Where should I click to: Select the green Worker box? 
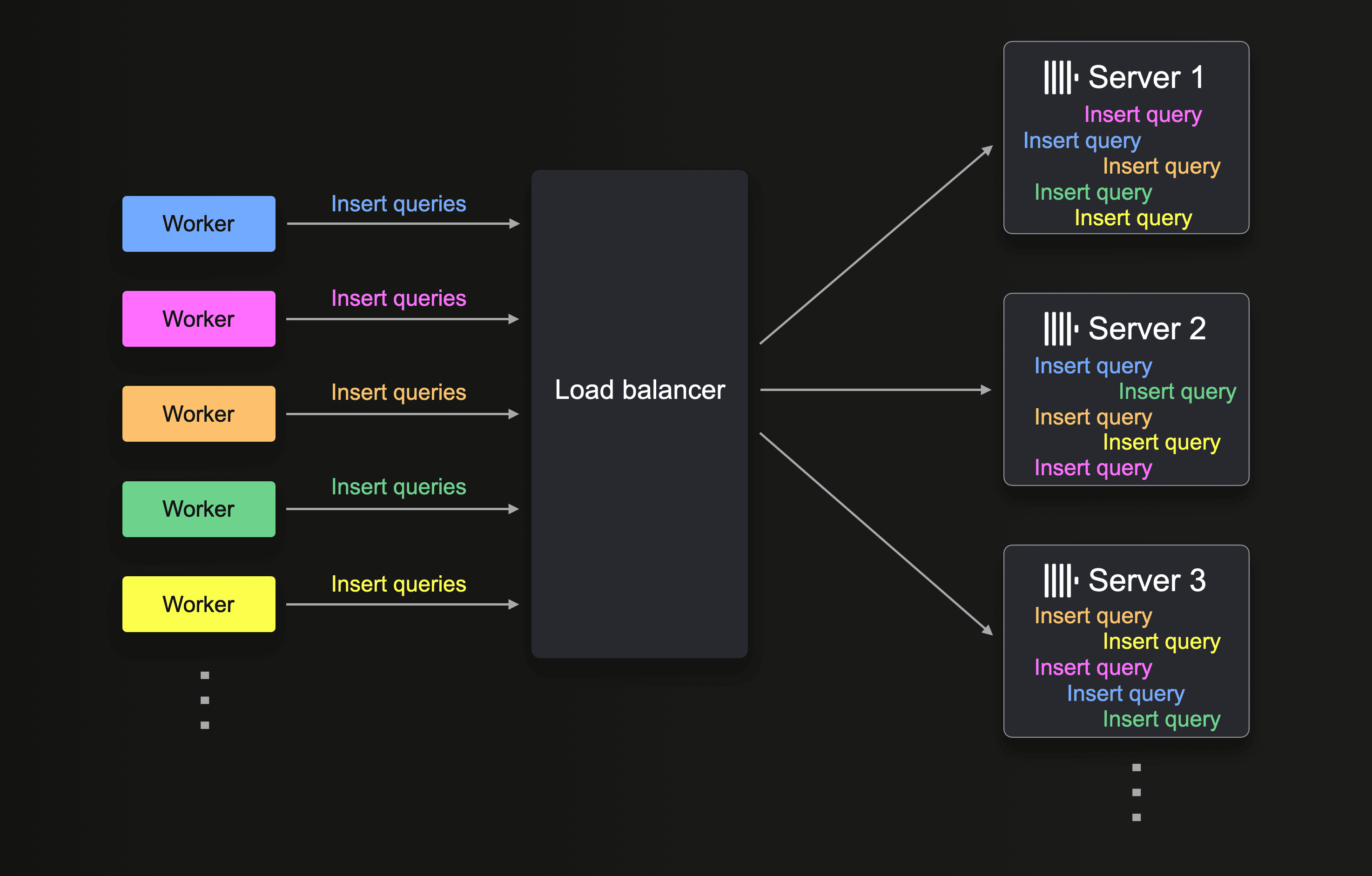point(198,509)
